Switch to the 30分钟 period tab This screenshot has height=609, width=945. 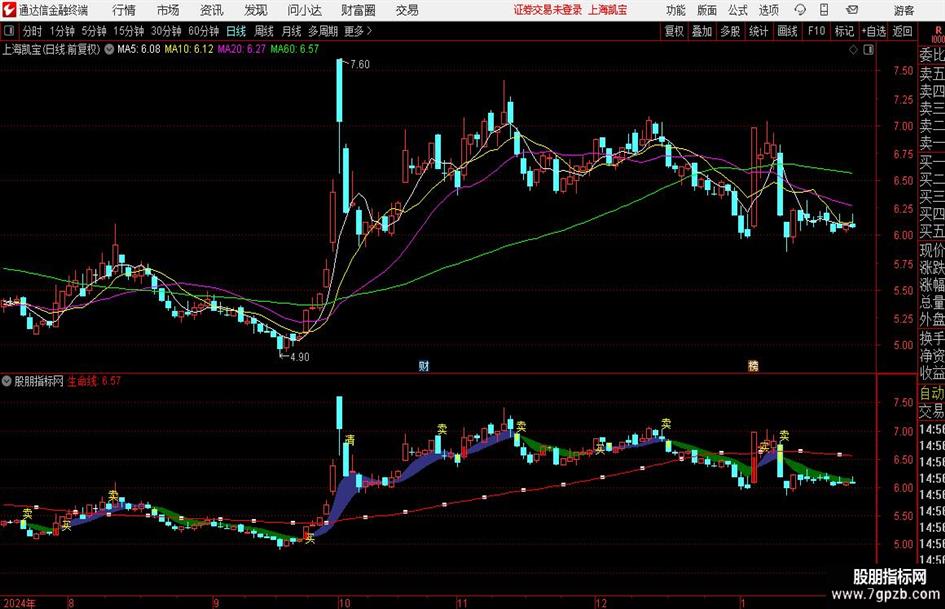(x=166, y=31)
